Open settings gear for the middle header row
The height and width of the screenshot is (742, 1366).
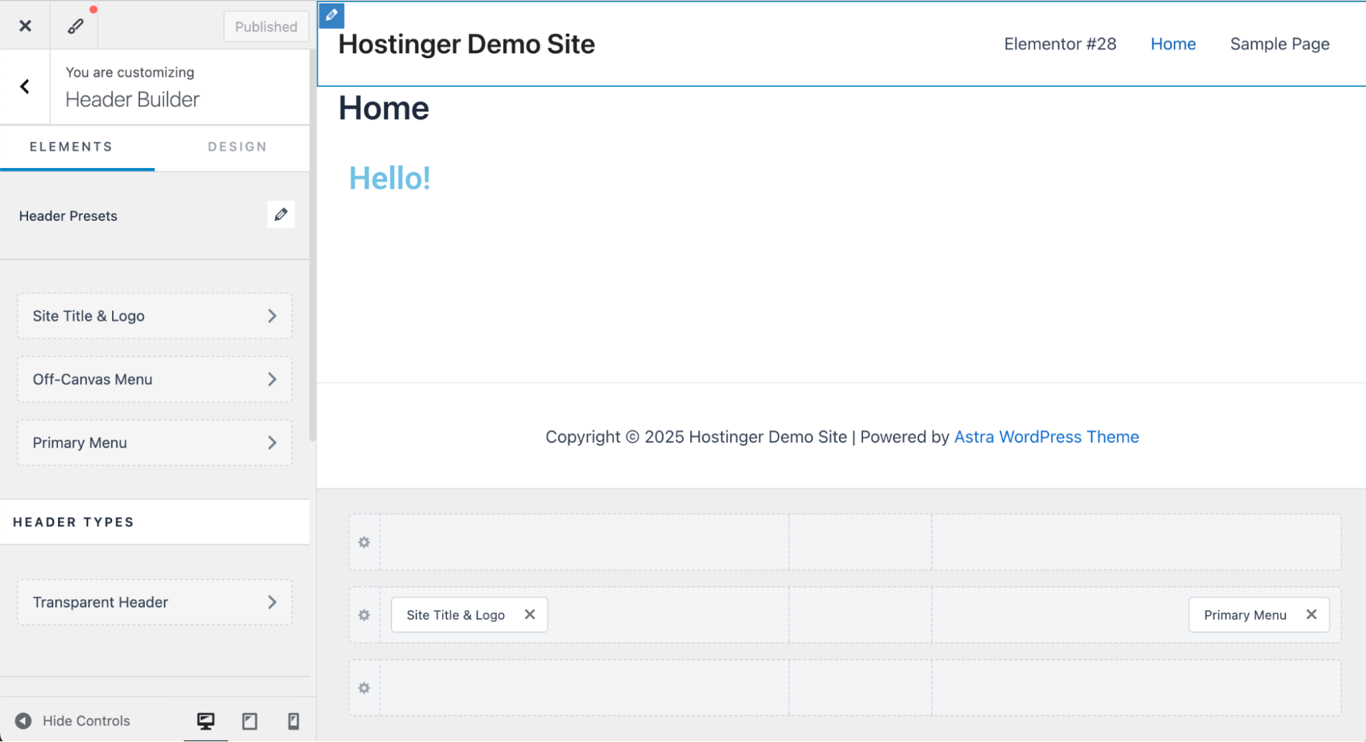(x=363, y=614)
